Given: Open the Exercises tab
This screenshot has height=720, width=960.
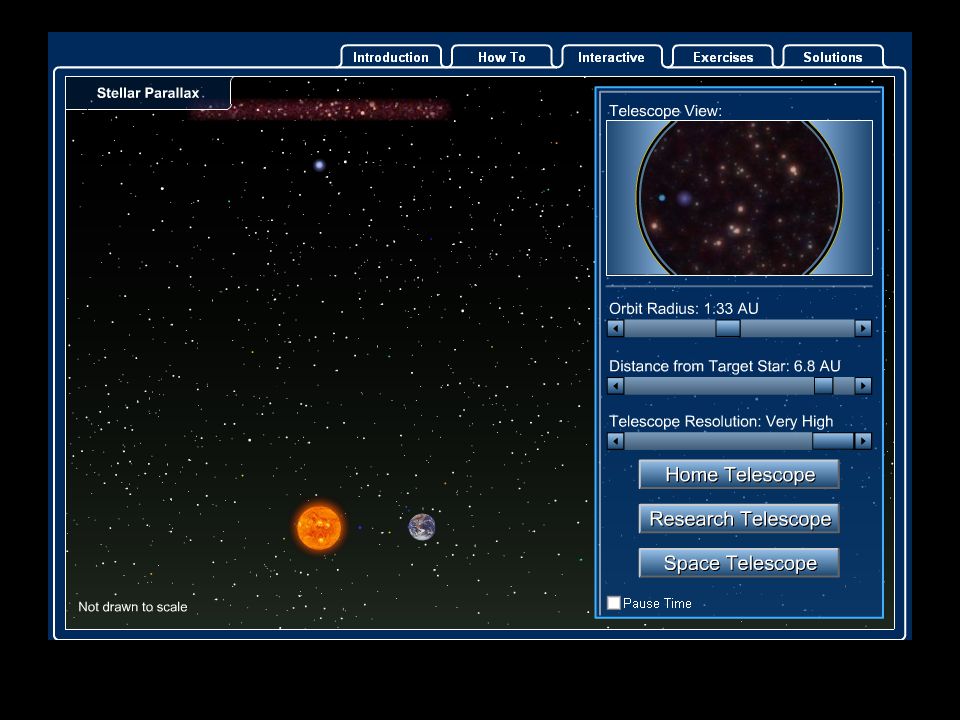Looking at the screenshot, I should 723,57.
